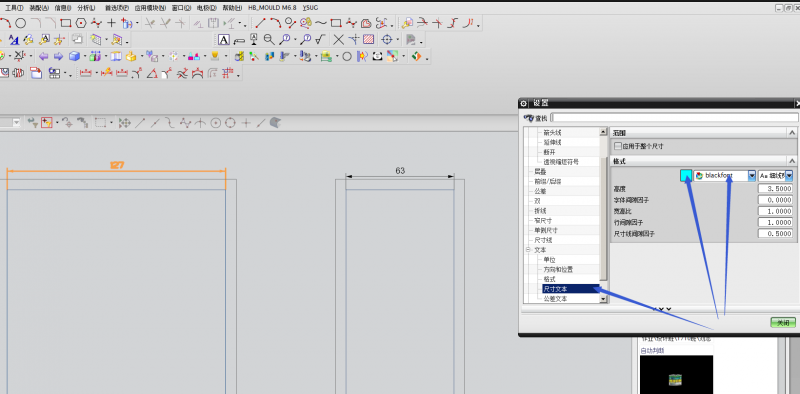Screen dimensions: 800x394
Task: Expand the chevrons at the Settings dialog bottom
Action: [x=662, y=309]
